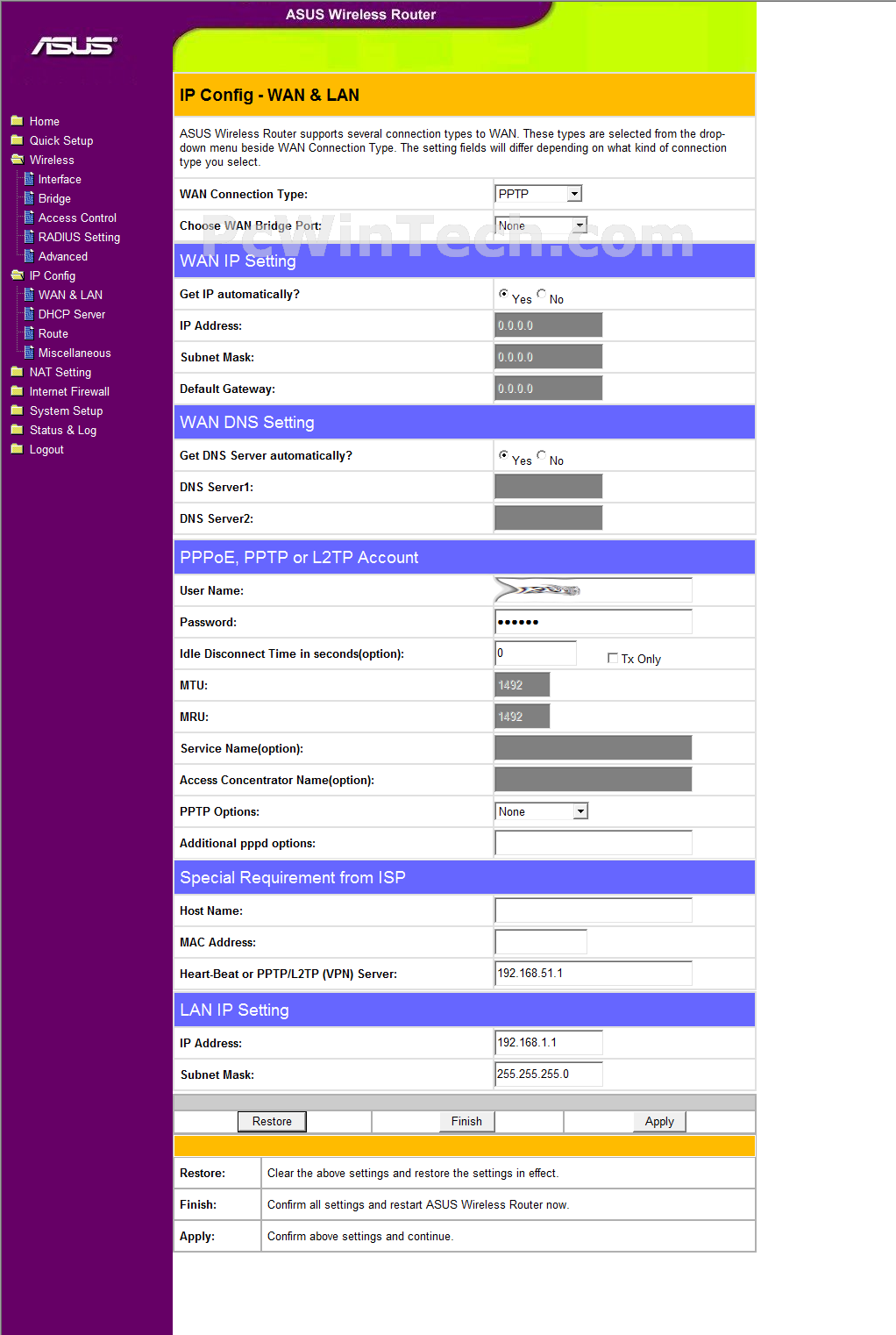
Task: Collapse the Wireless menu section
Action: click(x=52, y=160)
